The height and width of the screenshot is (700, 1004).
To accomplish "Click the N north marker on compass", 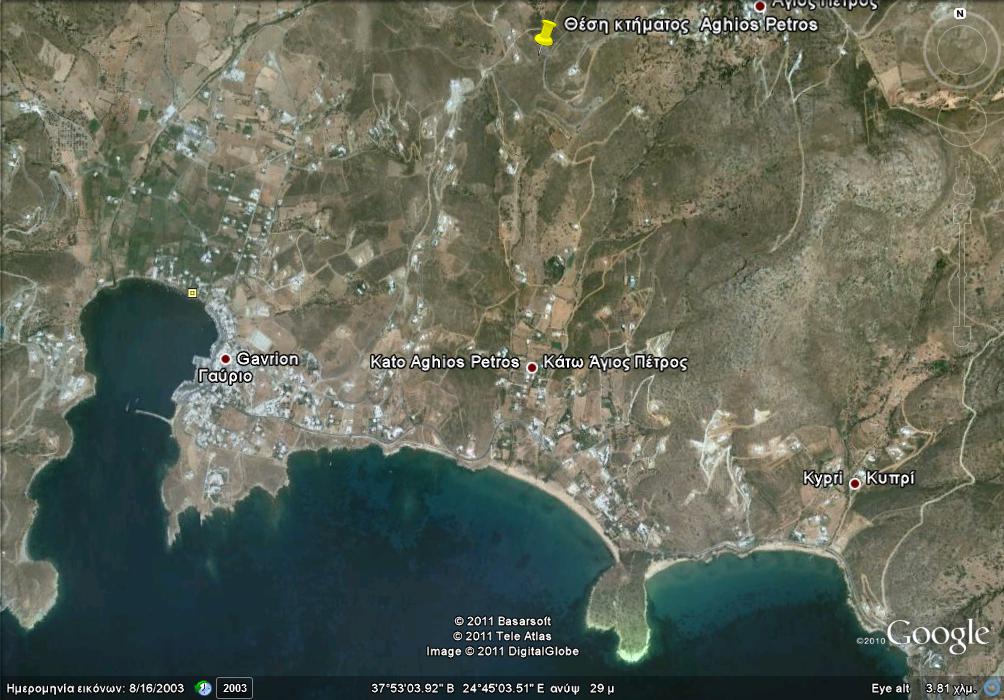I will [x=960, y=14].
